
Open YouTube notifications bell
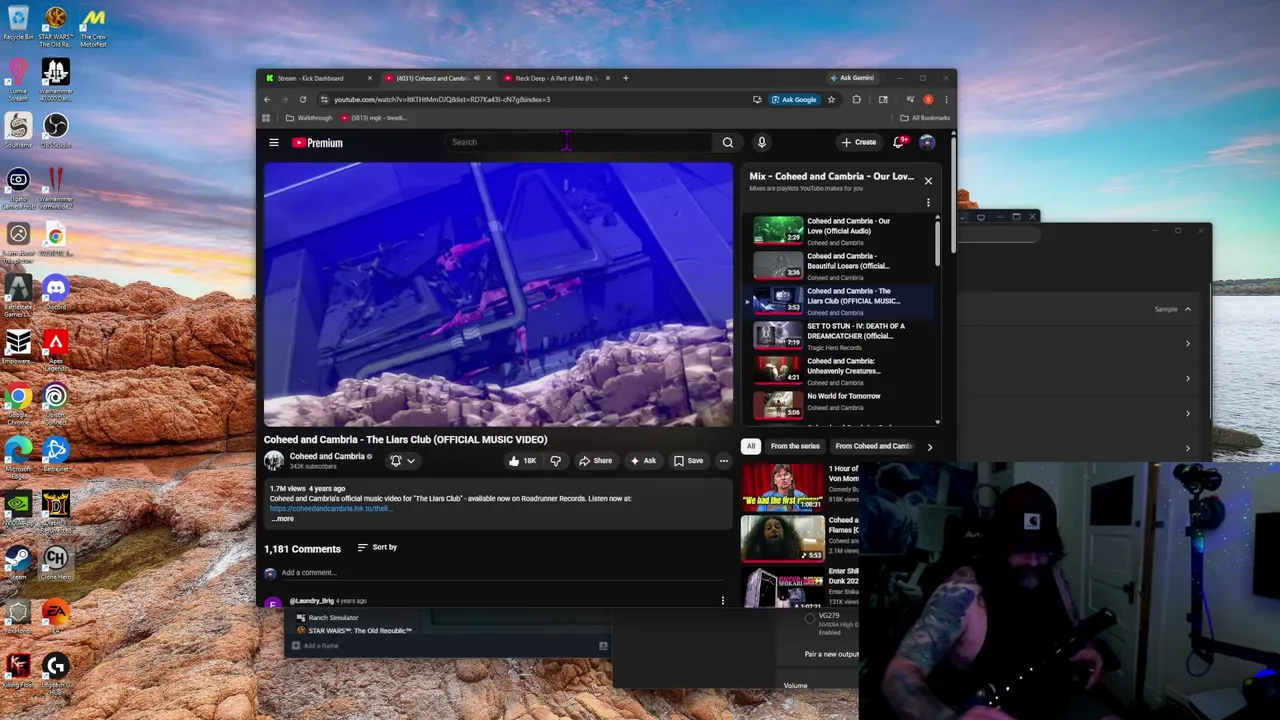(x=899, y=142)
